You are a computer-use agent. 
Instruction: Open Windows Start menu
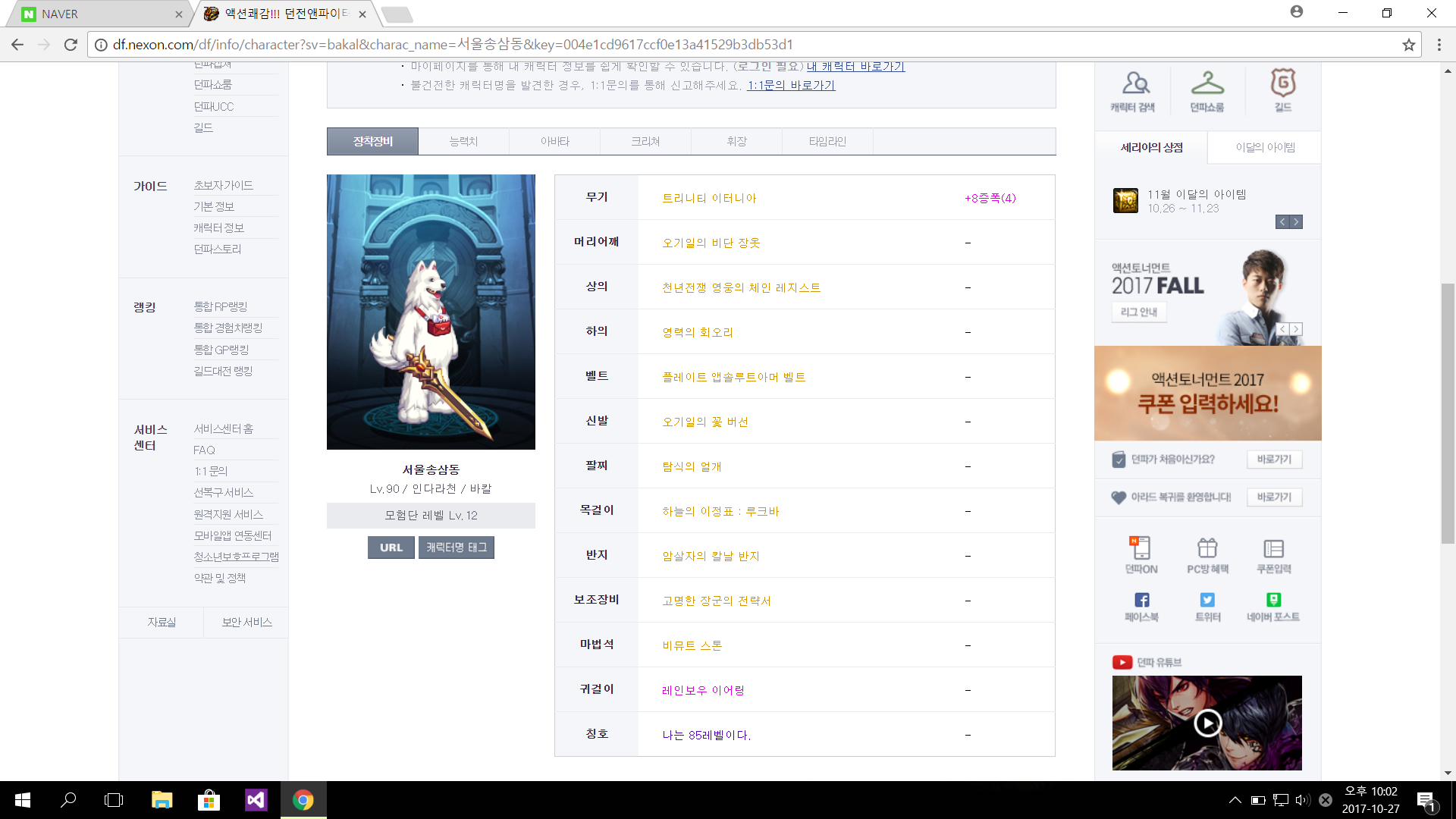pyautogui.click(x=23, y=800)
